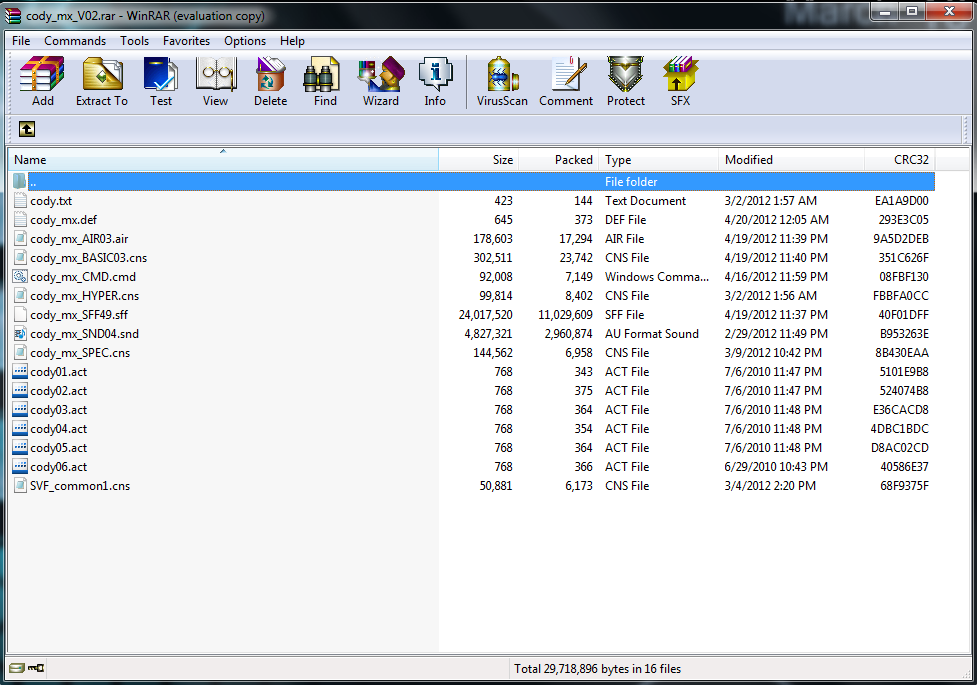The image size is (977, 685).
Task: Close the WinRAR window
Action: click(x=949, y=11)
